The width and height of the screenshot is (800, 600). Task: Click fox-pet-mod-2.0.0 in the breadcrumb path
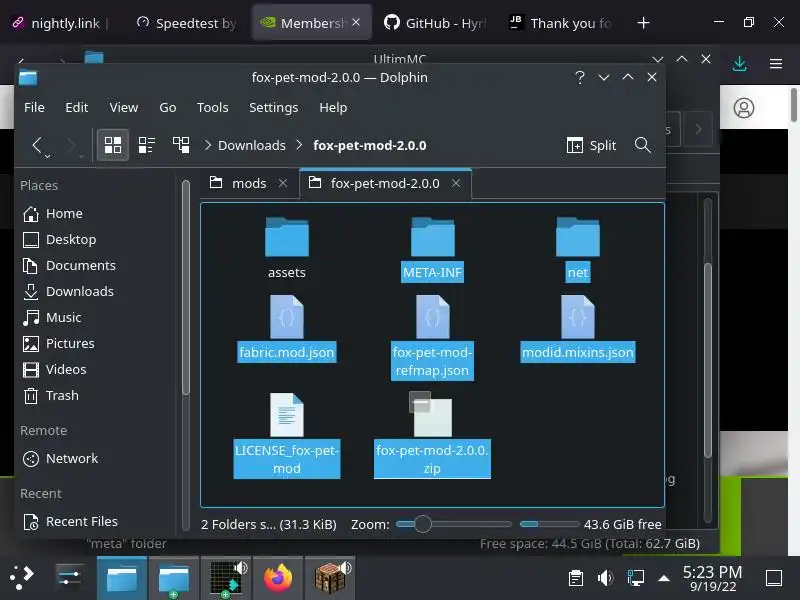coord(370,145)
